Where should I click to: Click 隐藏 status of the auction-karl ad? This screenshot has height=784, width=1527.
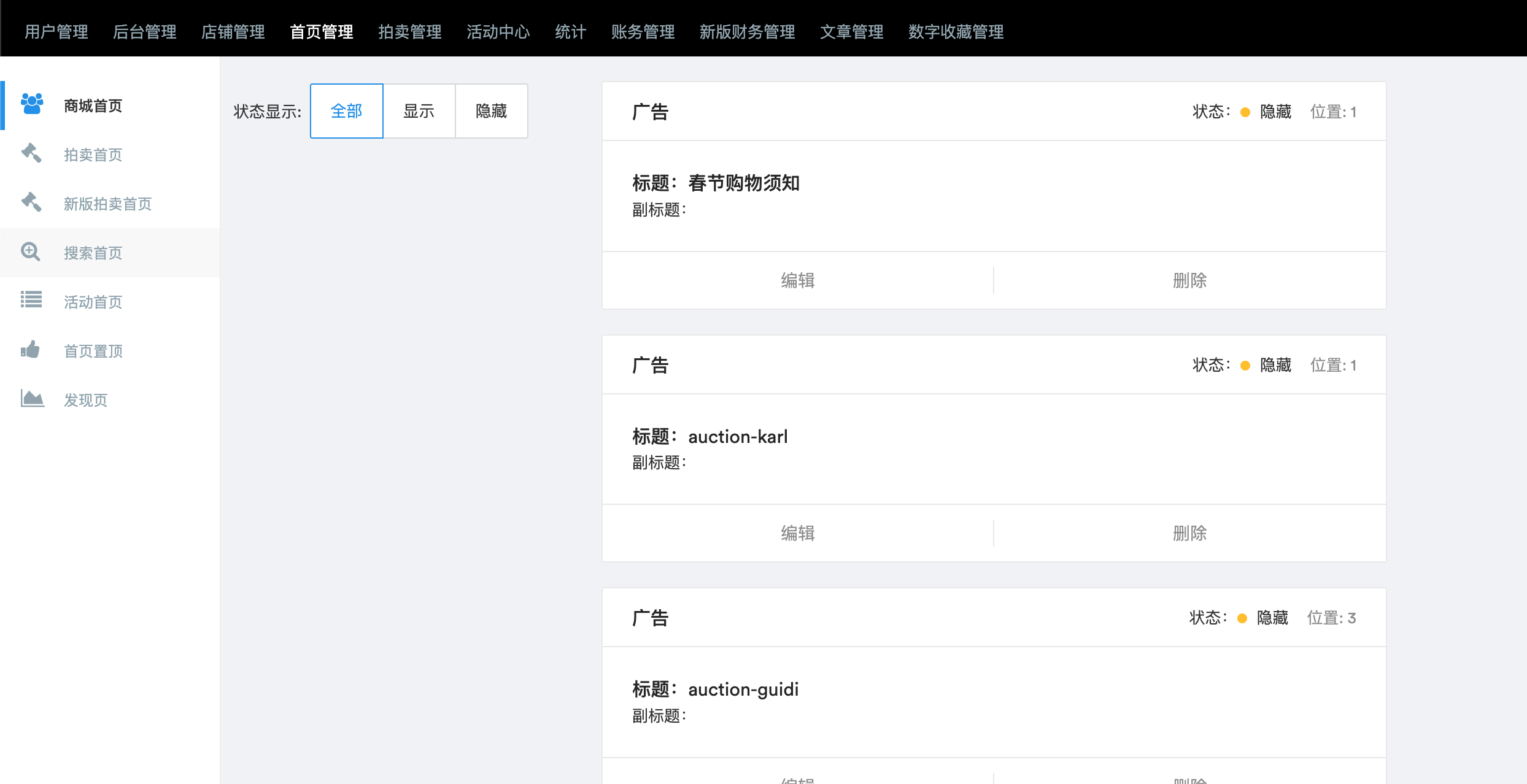1275,365
